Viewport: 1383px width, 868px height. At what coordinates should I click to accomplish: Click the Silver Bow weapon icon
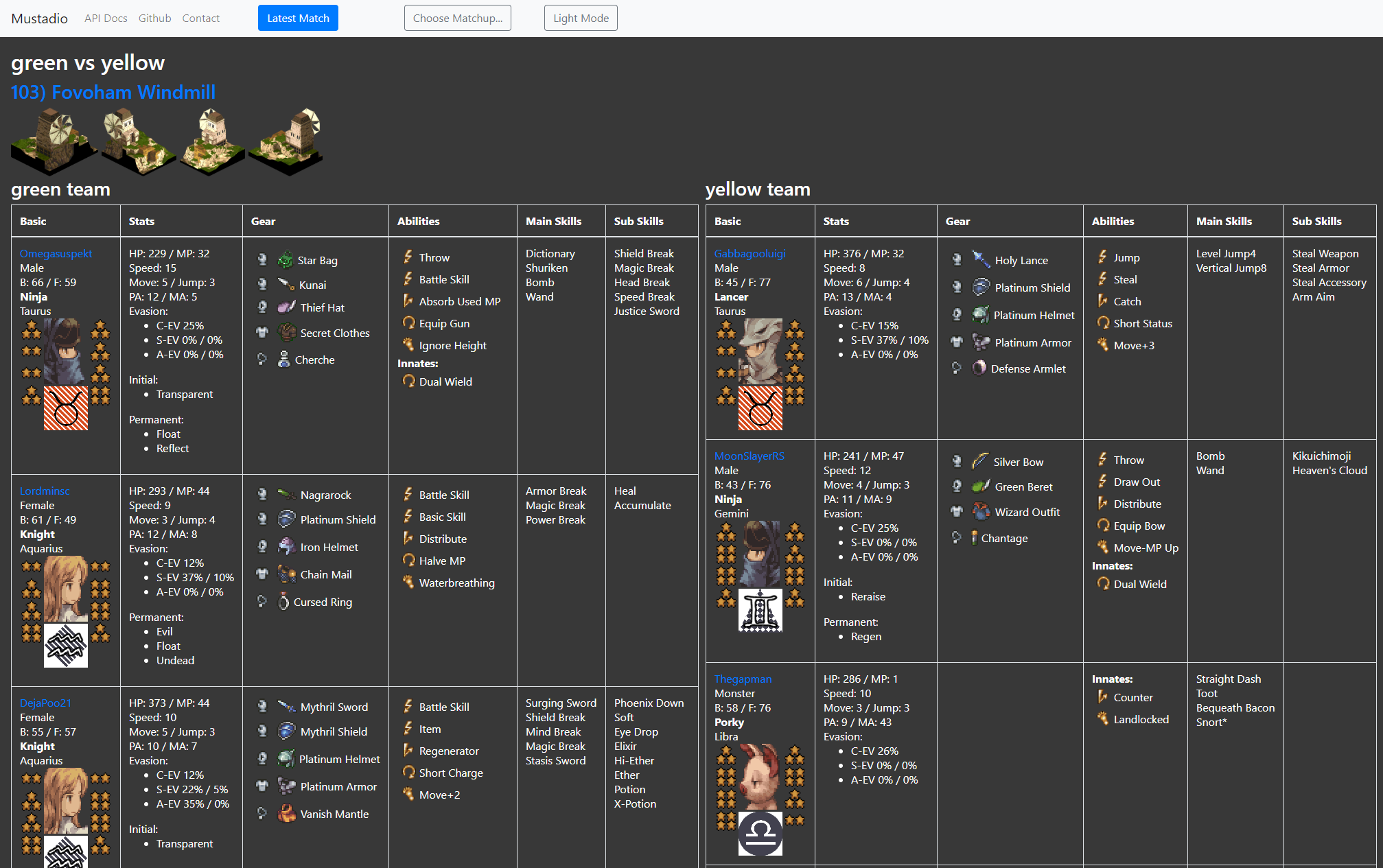click(x=980, y=462)
